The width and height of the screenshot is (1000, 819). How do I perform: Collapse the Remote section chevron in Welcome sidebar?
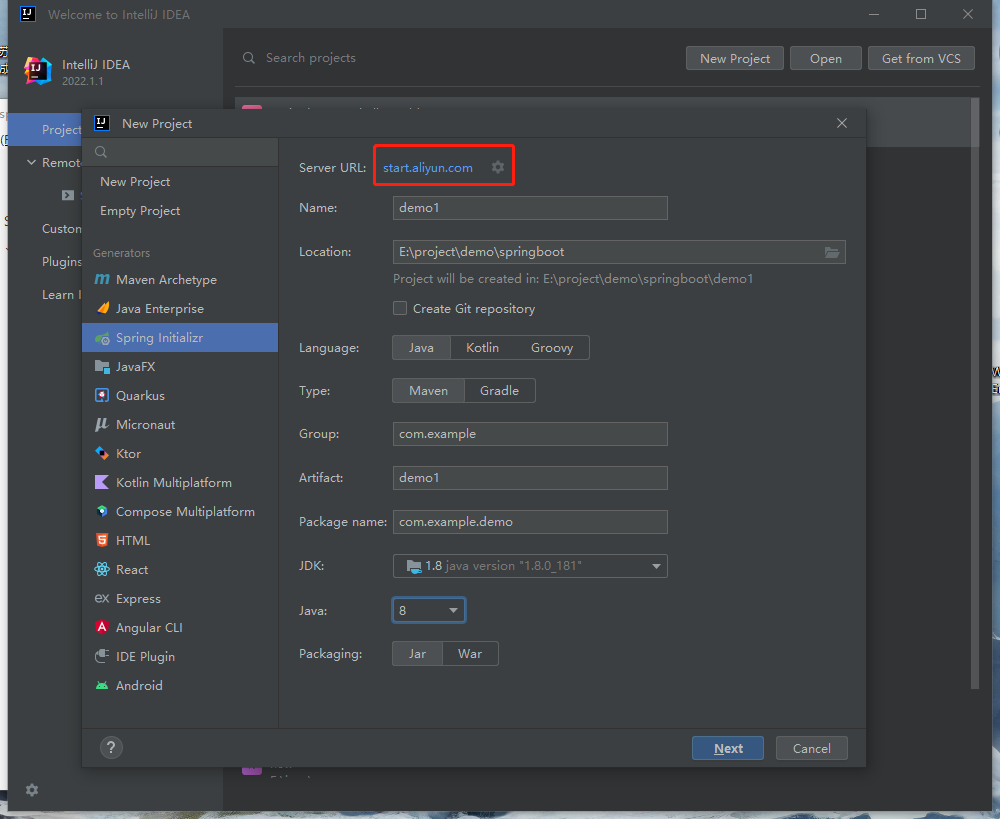coord(31,163)
